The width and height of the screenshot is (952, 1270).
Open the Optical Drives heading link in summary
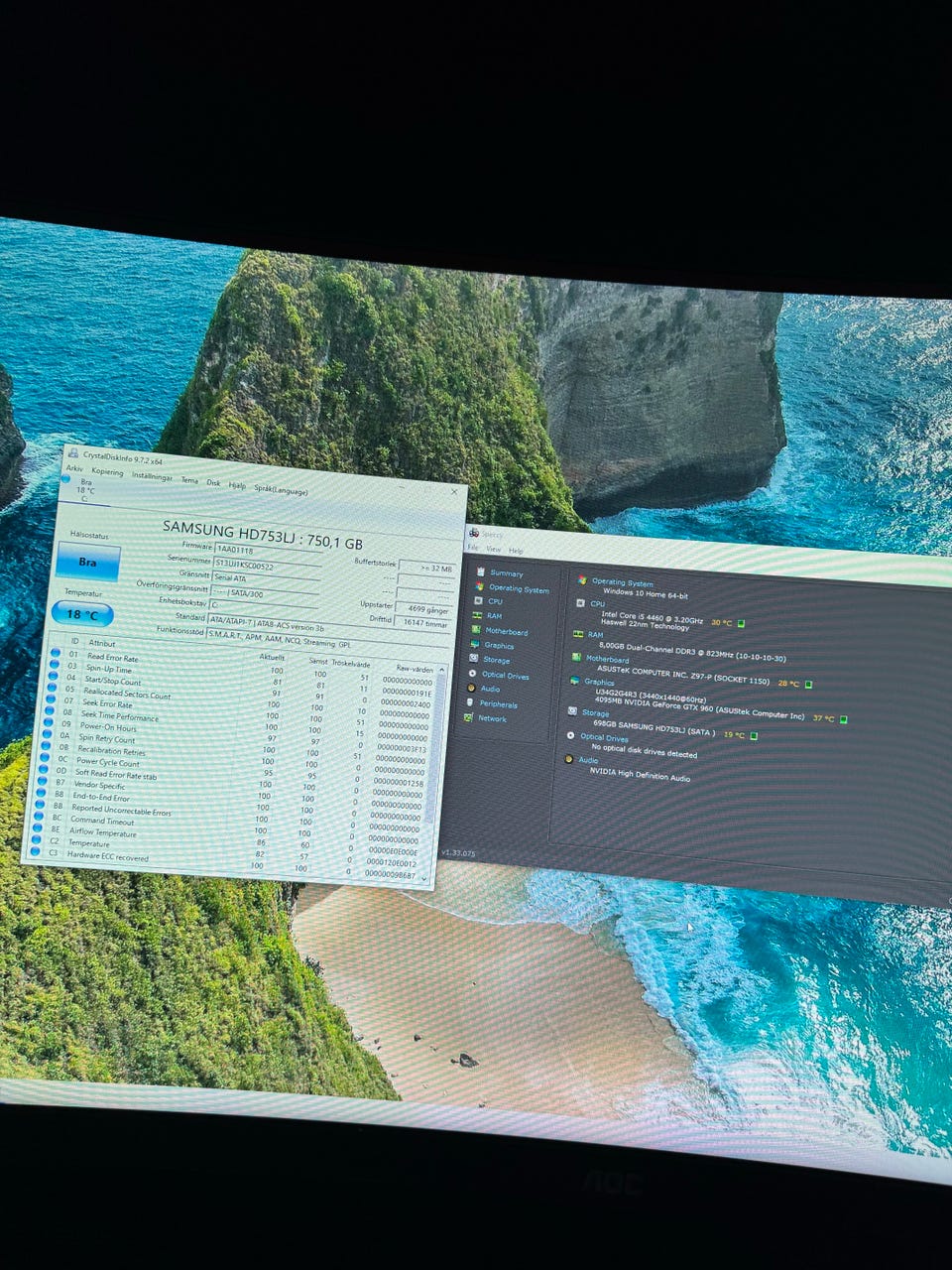604,737
